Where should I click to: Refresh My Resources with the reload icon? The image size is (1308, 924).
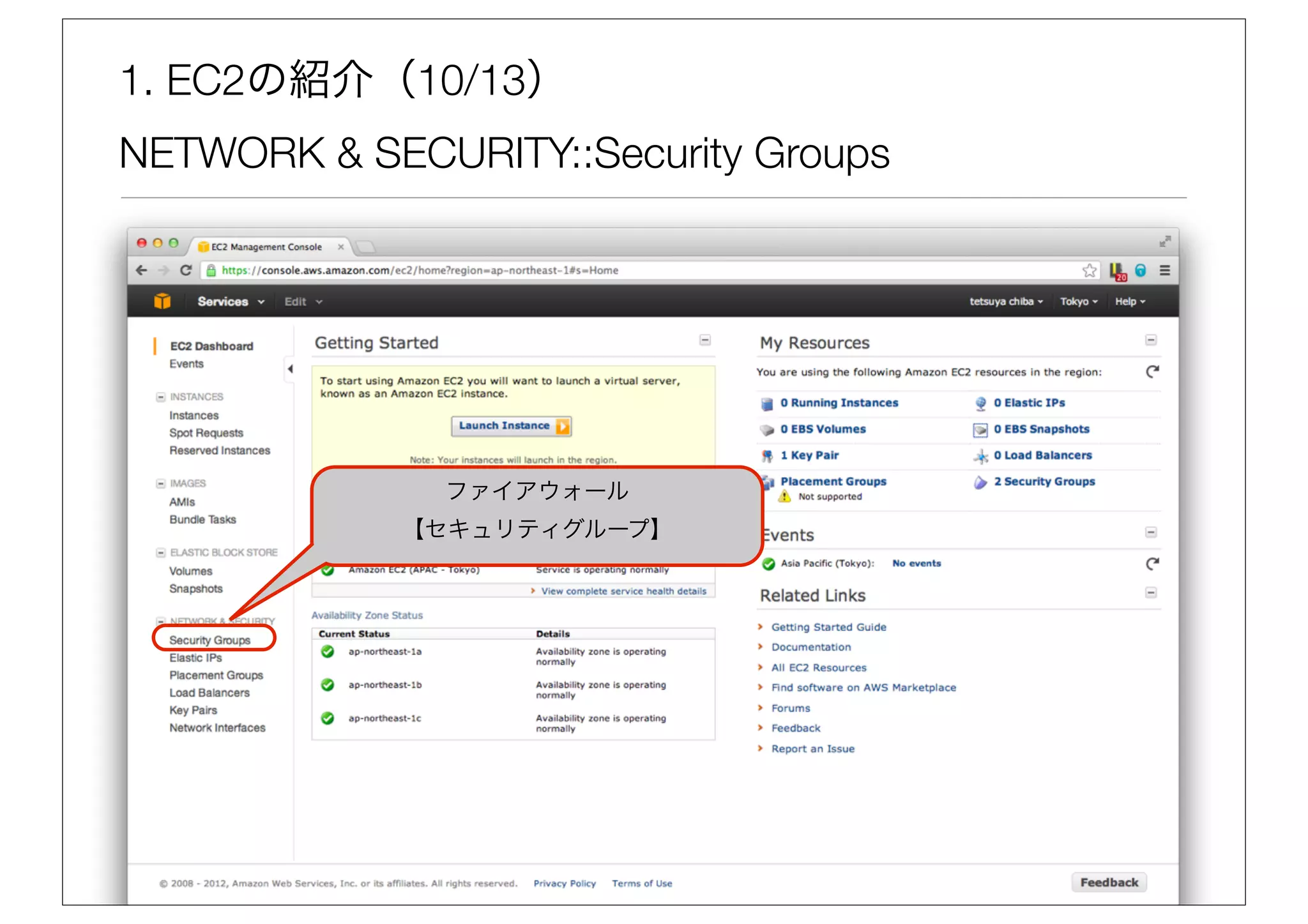(x=1152, y=372)
